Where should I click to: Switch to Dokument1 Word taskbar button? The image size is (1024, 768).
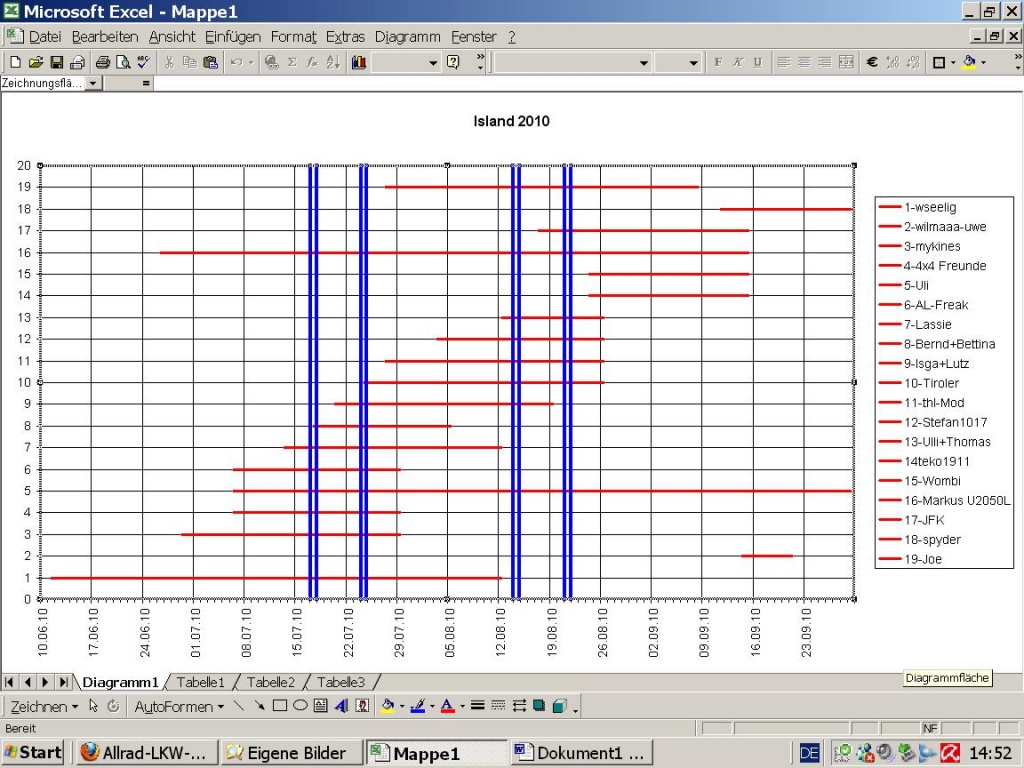(581, 753)
